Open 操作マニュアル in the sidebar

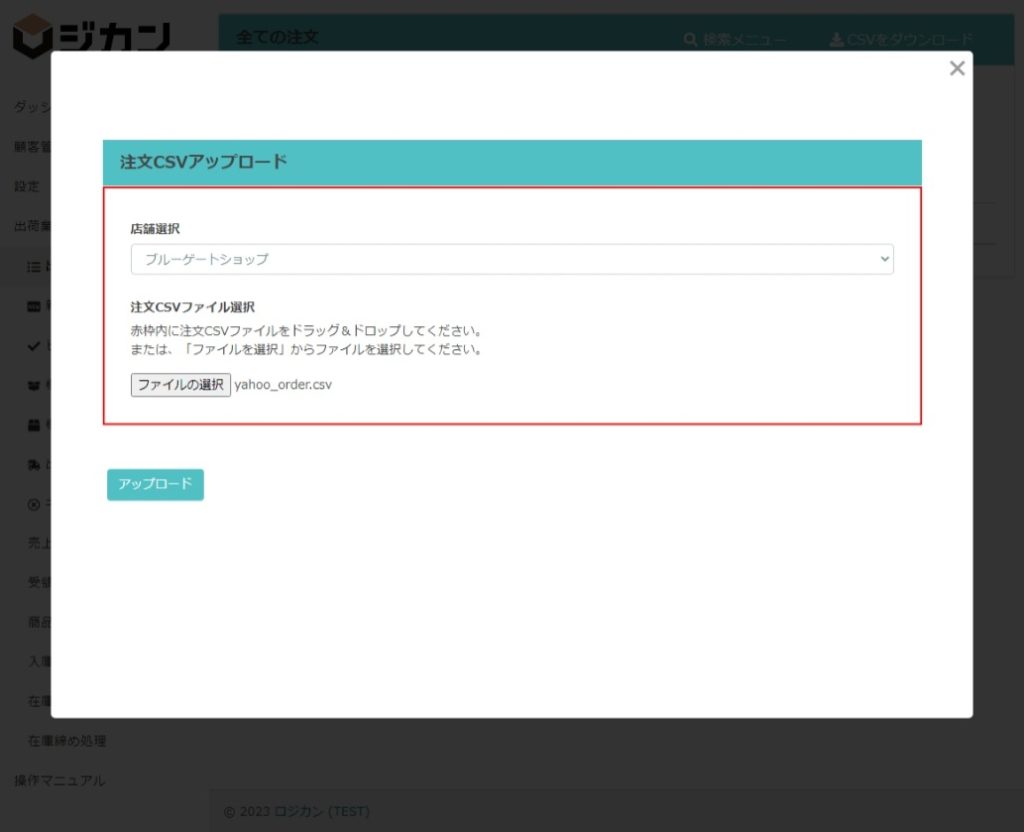[x=59, y=780]
